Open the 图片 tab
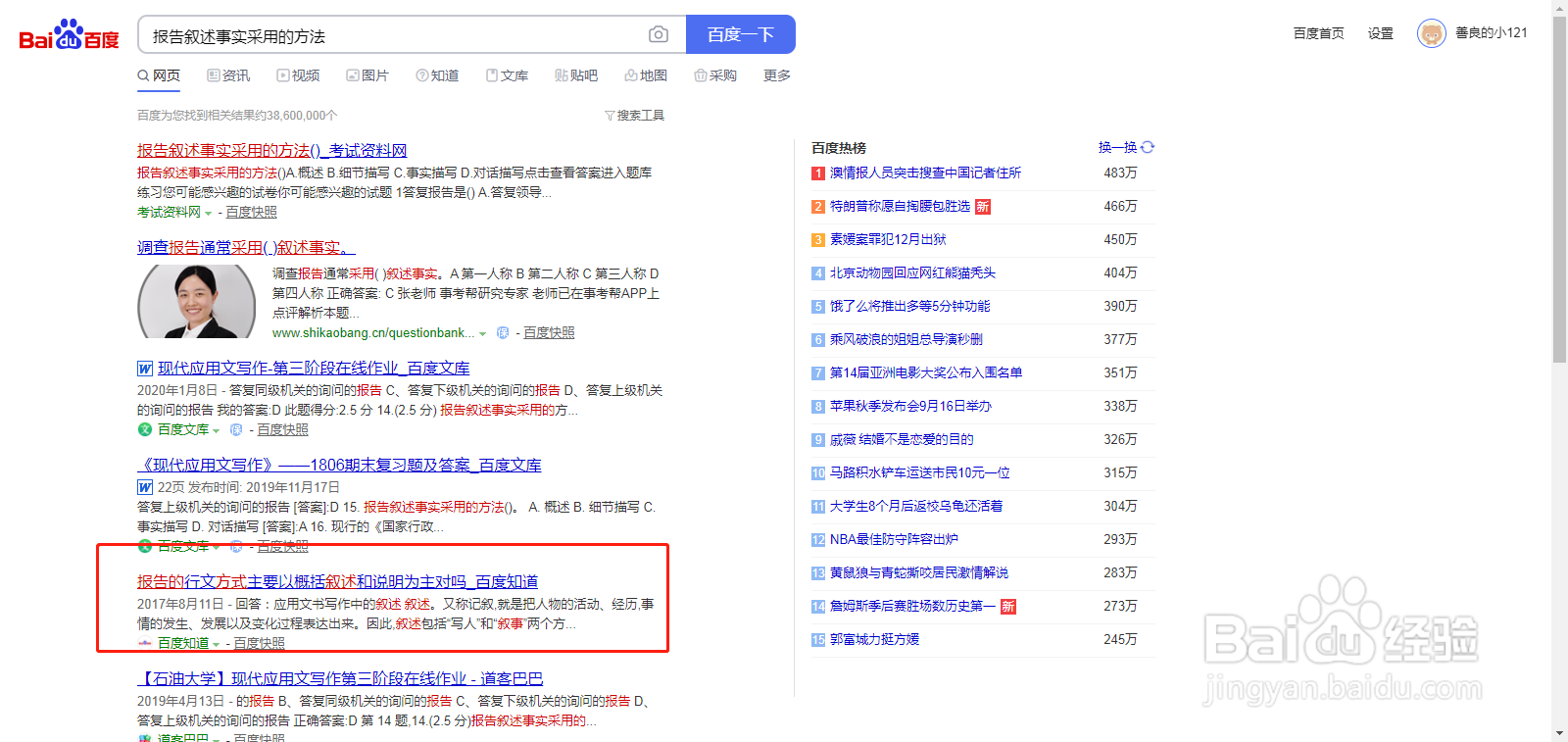 point(367,75)
